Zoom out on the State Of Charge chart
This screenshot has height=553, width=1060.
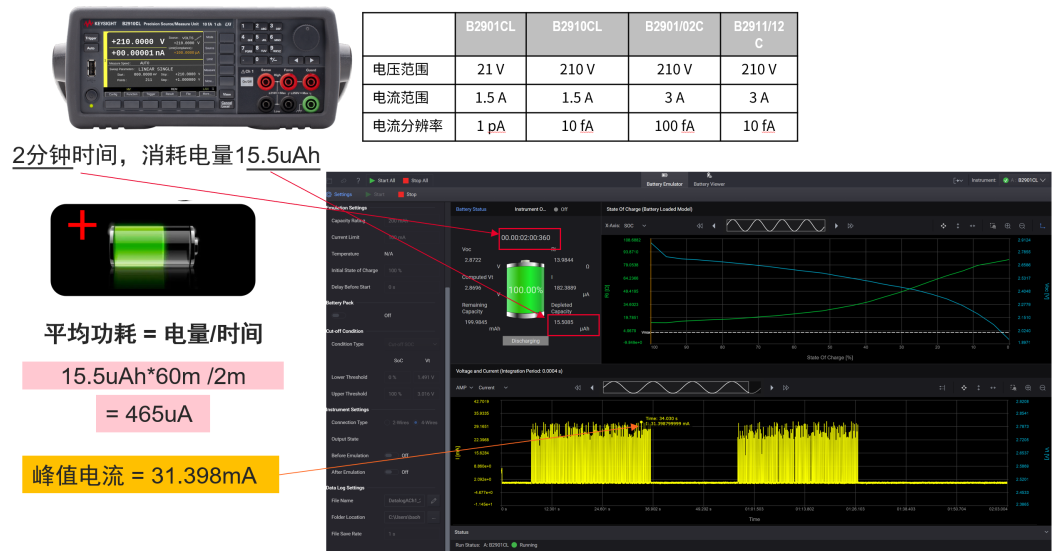tap(1021, 226)
